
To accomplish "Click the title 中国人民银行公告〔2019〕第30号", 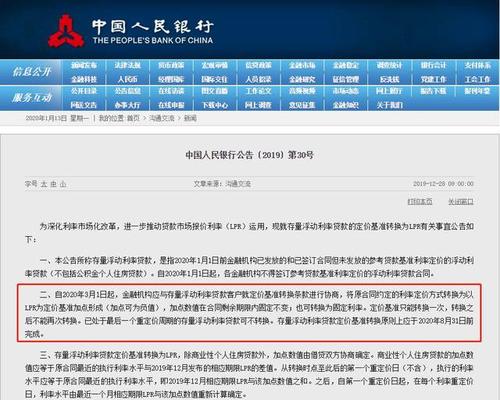I will click(249, 155).
